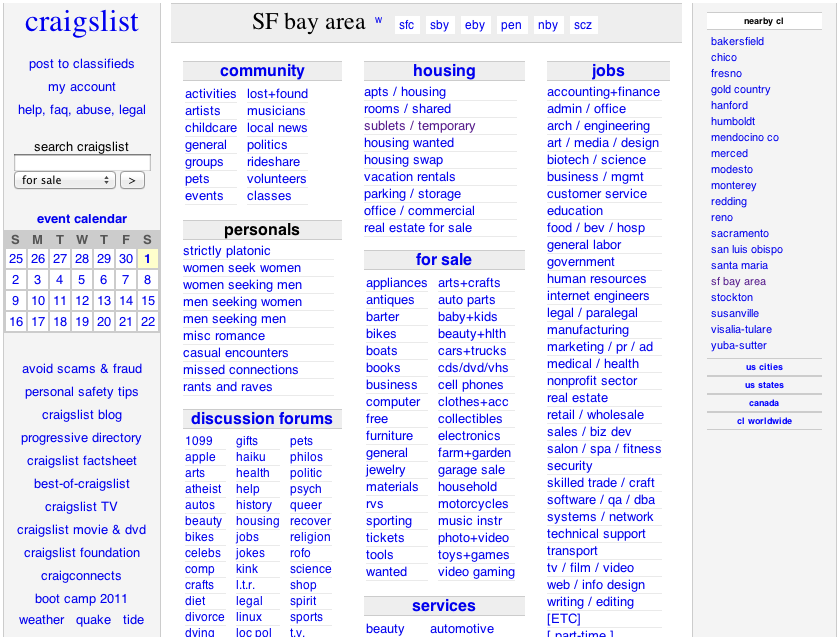The image size is (839, 637).
Task: Select calendar day 22
Action: point(148,321)
